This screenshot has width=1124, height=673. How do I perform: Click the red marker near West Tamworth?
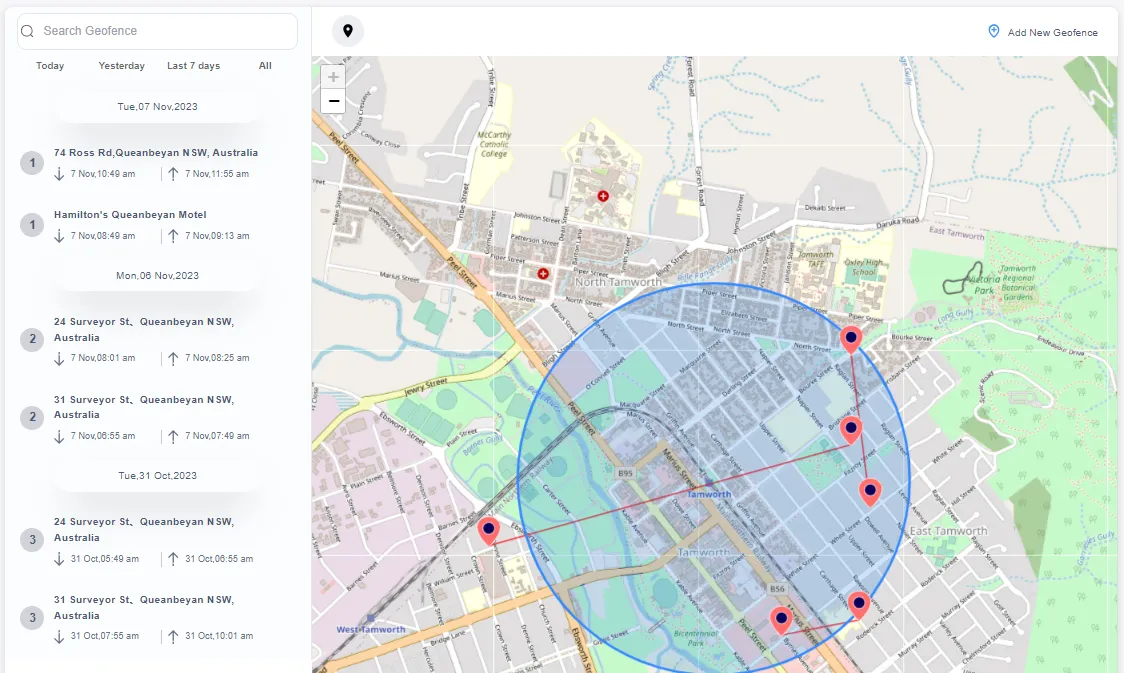click(x=489, y=531)
